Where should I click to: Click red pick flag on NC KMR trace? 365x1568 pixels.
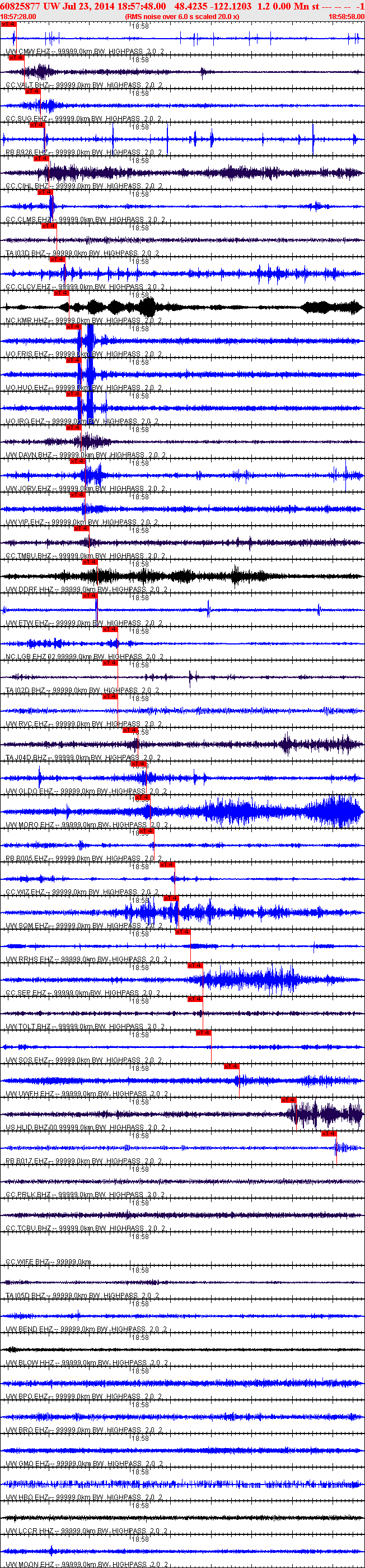tap(60, 293)
